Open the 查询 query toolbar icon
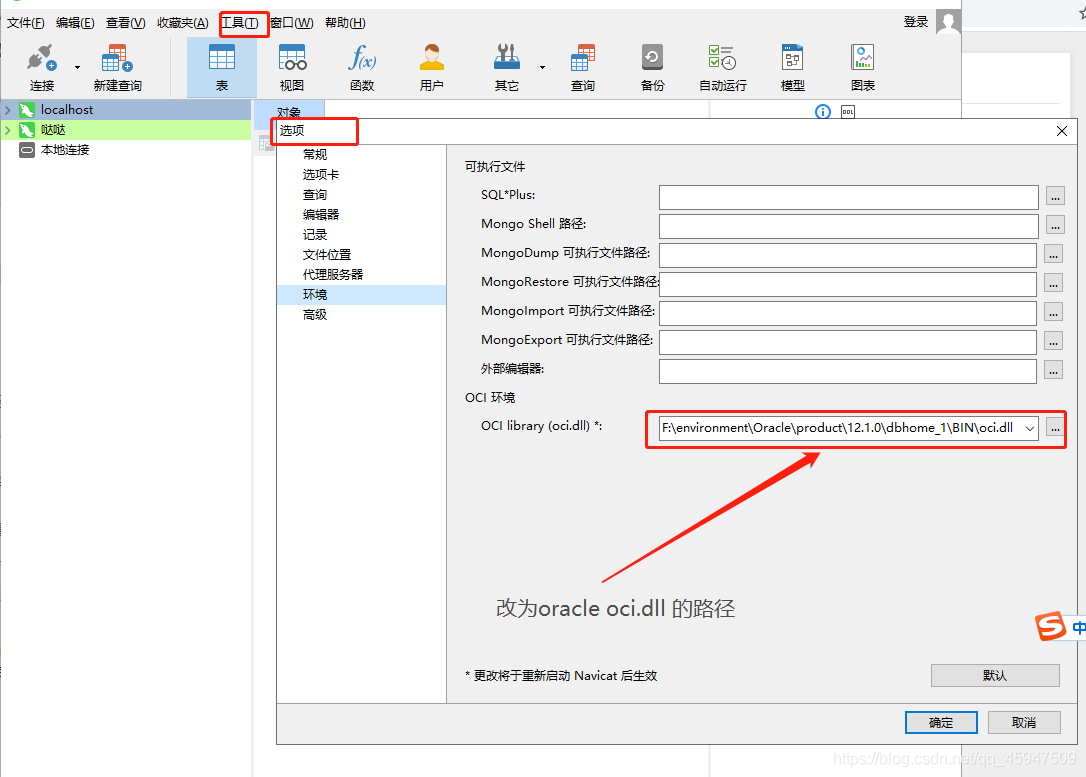 [582, 67]
